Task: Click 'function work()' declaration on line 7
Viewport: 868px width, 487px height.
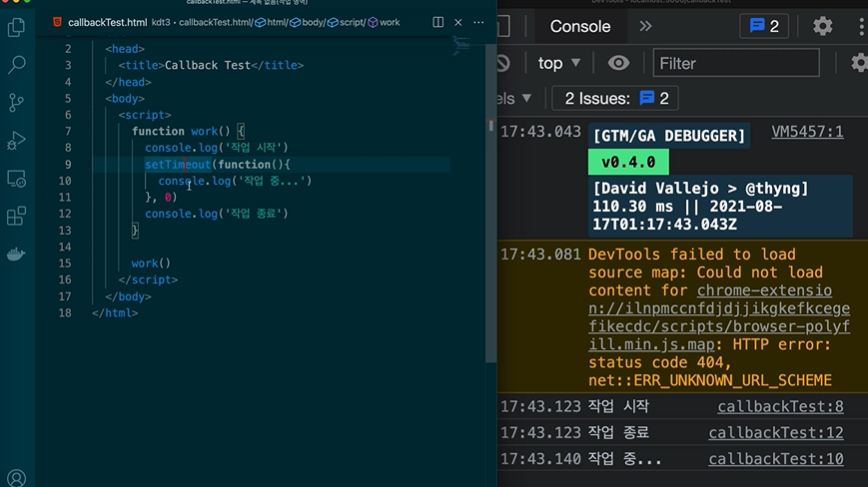Action: pos(180,131)
